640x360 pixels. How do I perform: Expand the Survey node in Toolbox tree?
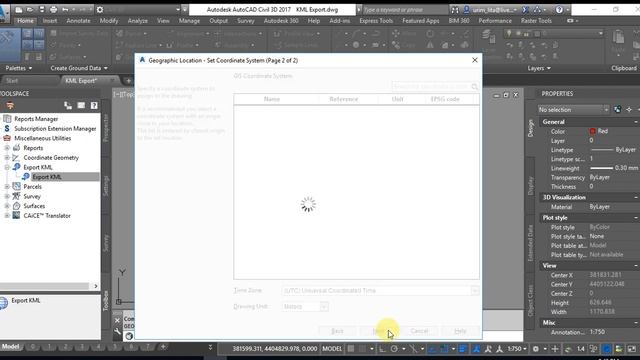pyautogui.click(x=7, y=196)
